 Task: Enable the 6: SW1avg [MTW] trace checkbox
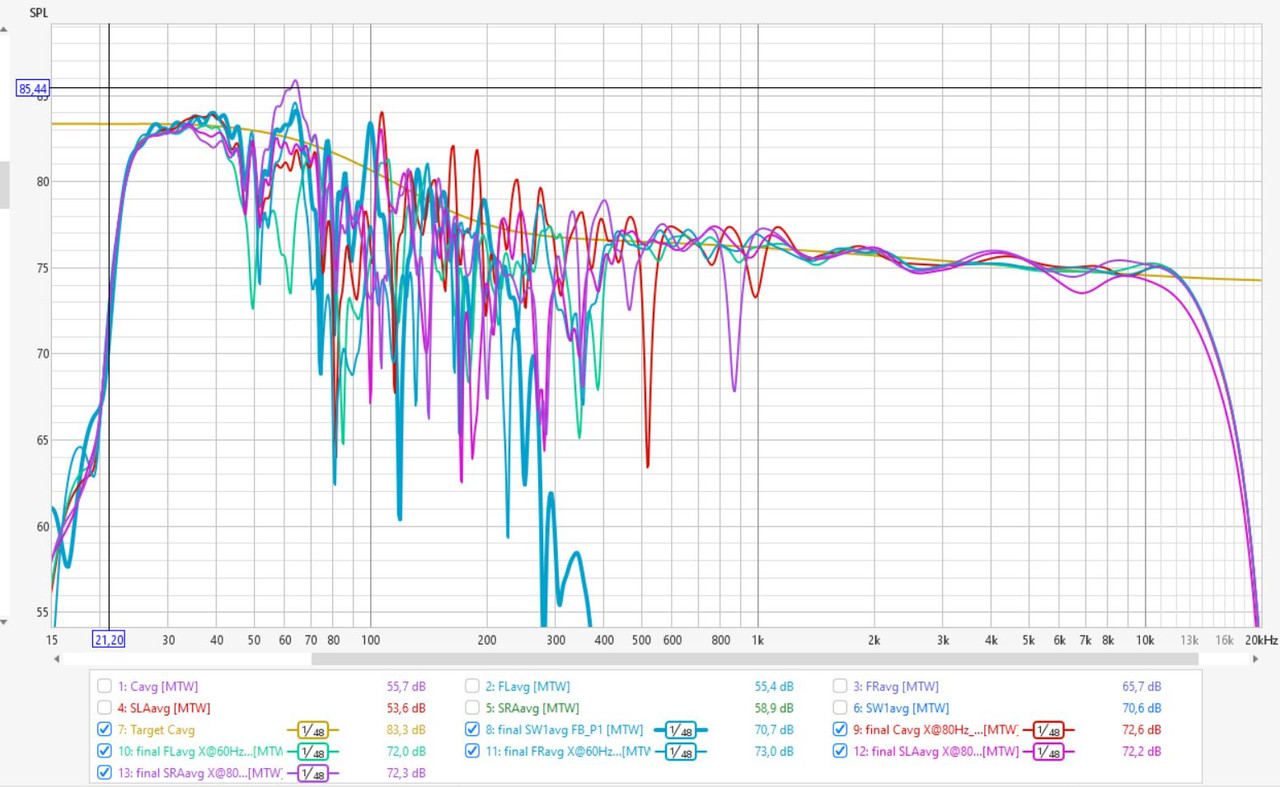point(840,708)
